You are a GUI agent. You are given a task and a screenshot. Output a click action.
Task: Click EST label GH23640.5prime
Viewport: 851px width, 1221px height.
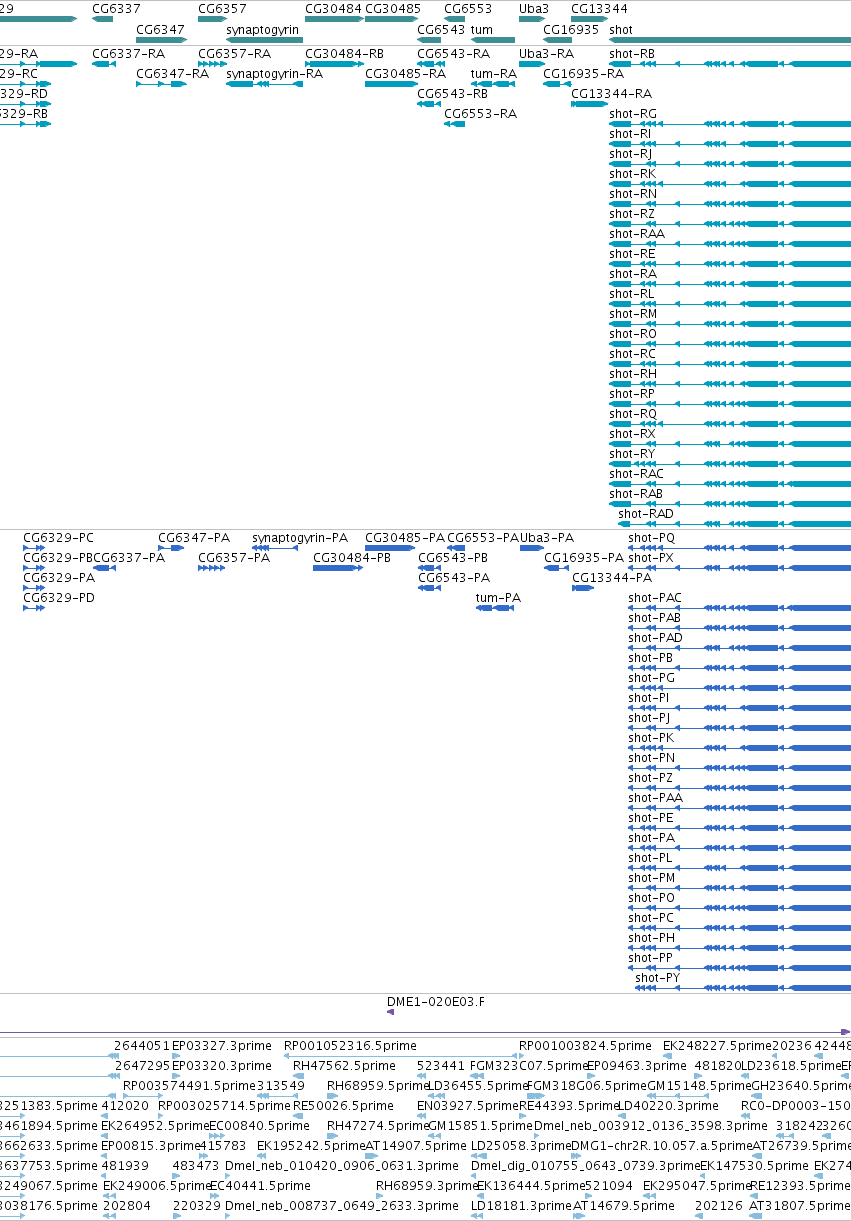click(800, 1086)
